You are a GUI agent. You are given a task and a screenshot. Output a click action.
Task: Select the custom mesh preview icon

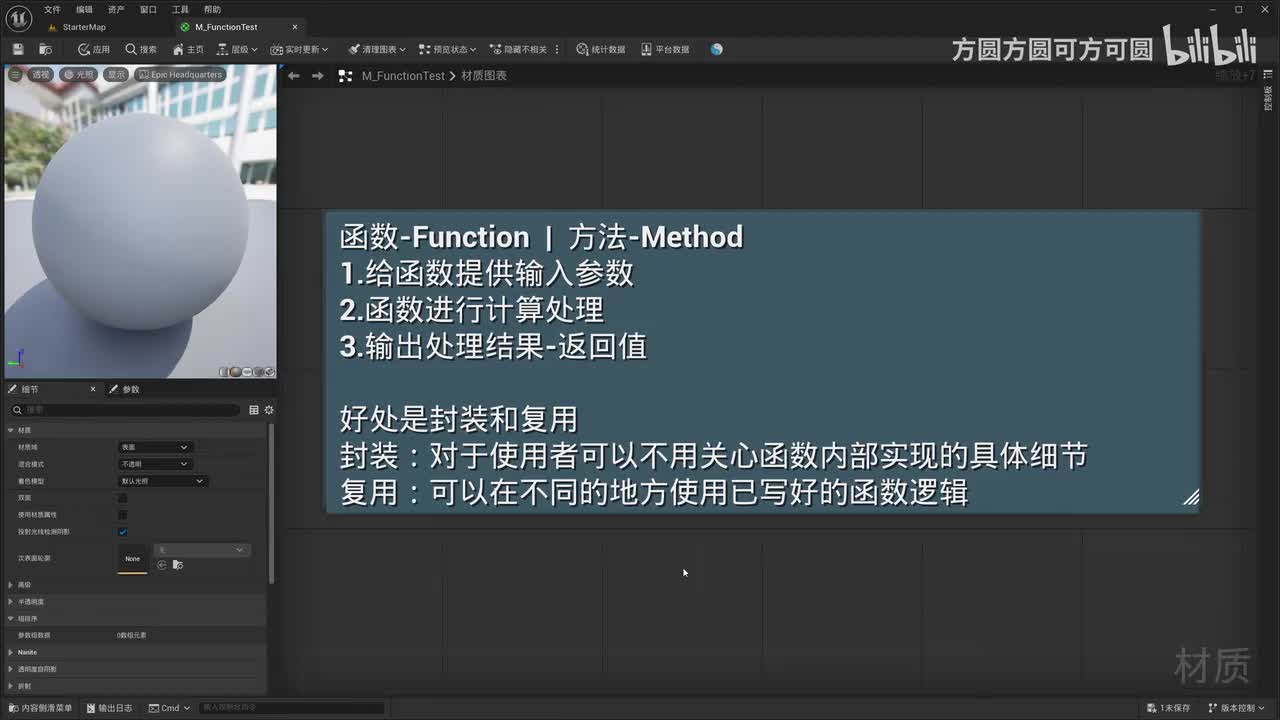tap(269, 372)
